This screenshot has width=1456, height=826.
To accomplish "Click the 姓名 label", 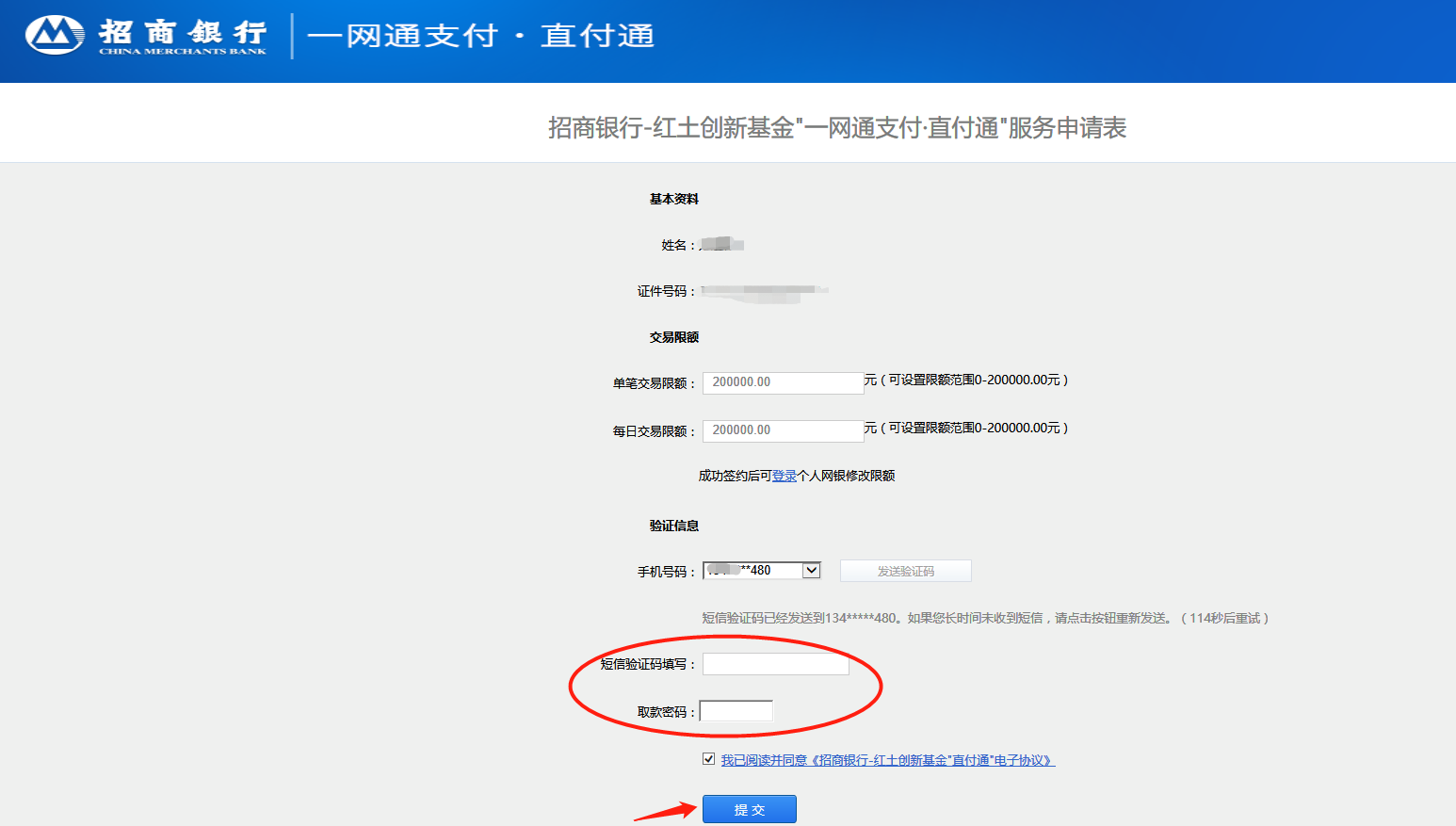I will click(678, 245).
